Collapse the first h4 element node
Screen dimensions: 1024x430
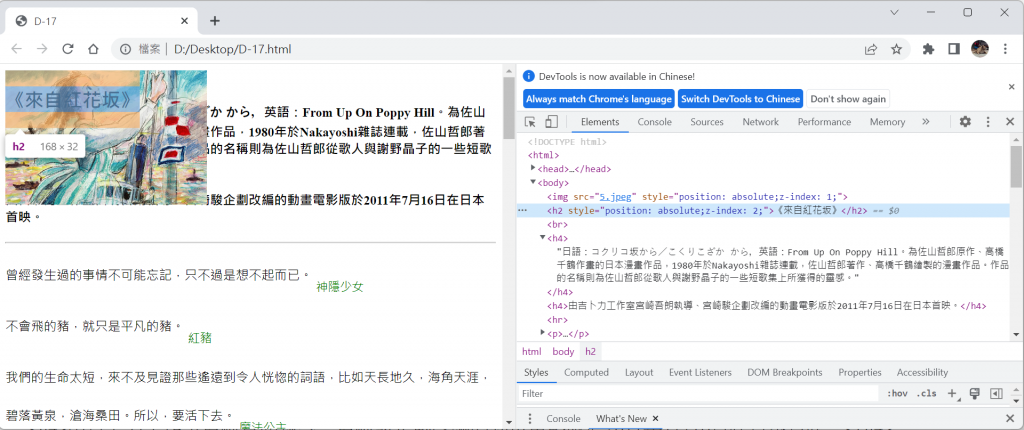(542, 237)
